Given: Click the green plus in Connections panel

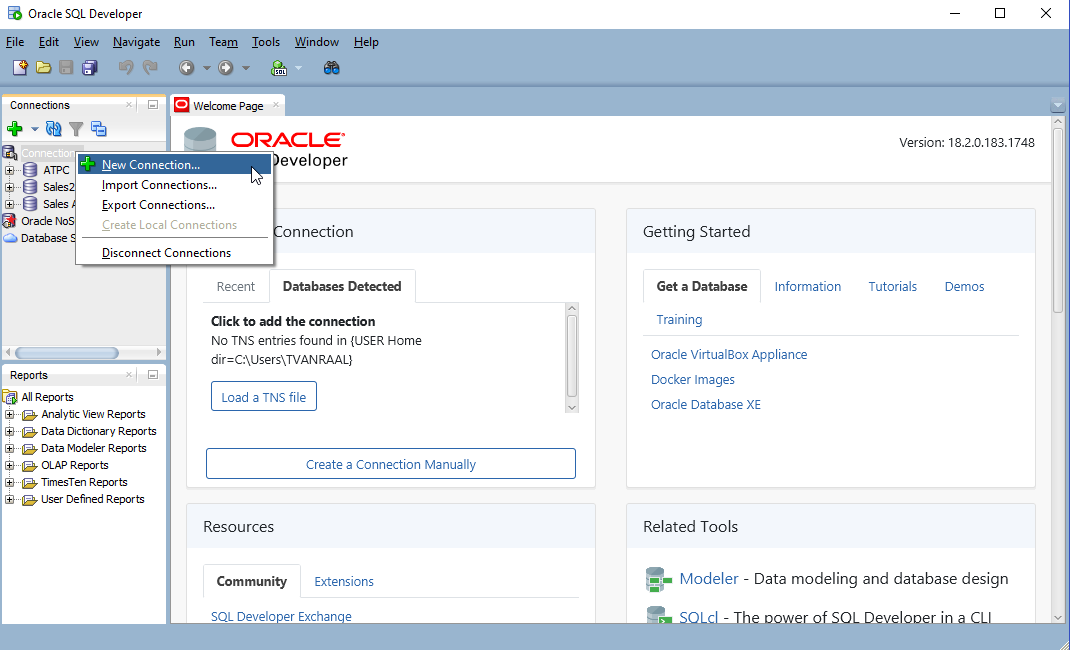Looking at the screenshot, I should [14, 129].
